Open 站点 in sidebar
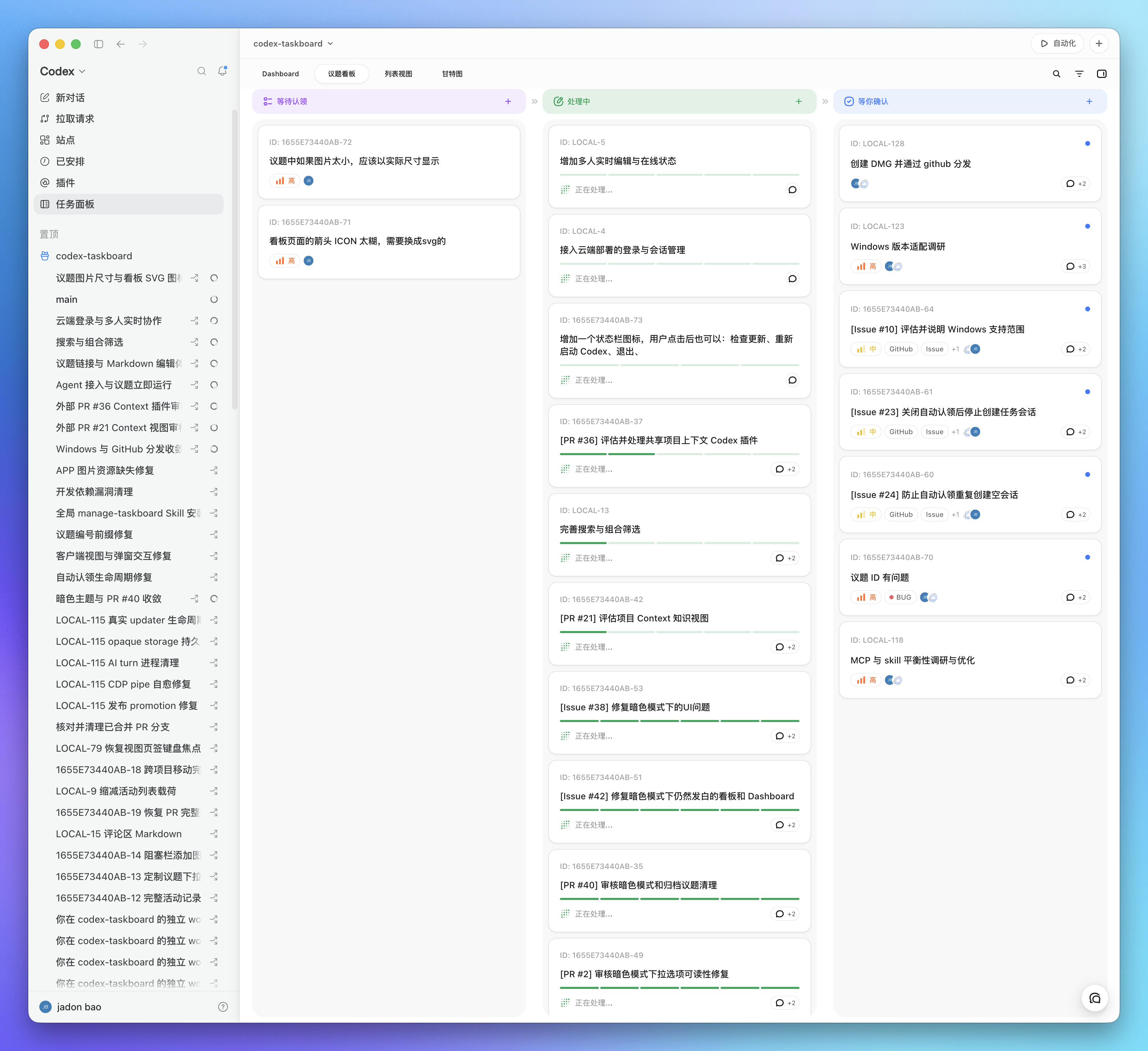The height and width of the screenshot is (1051, 1148). click(129, 140)
